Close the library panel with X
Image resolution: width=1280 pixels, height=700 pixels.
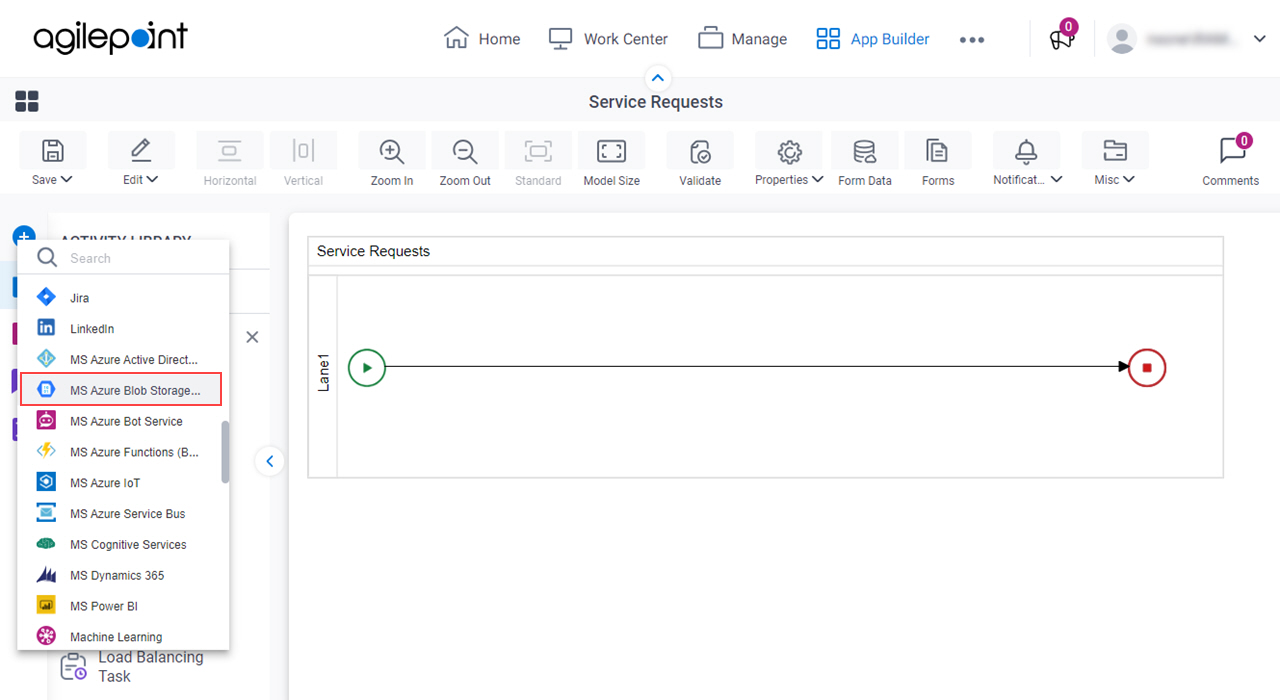pyautogui.click(x=252, y=337)
